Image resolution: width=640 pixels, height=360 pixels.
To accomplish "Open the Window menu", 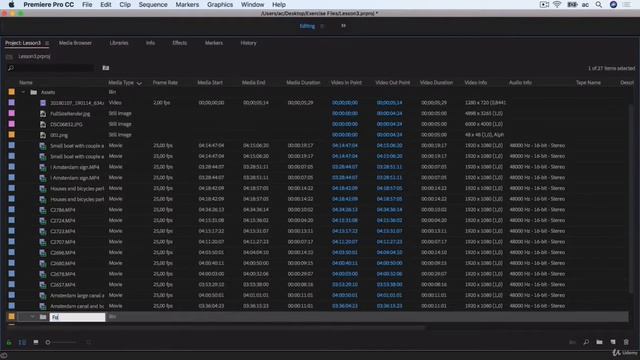I will click(x=252, y=4).
